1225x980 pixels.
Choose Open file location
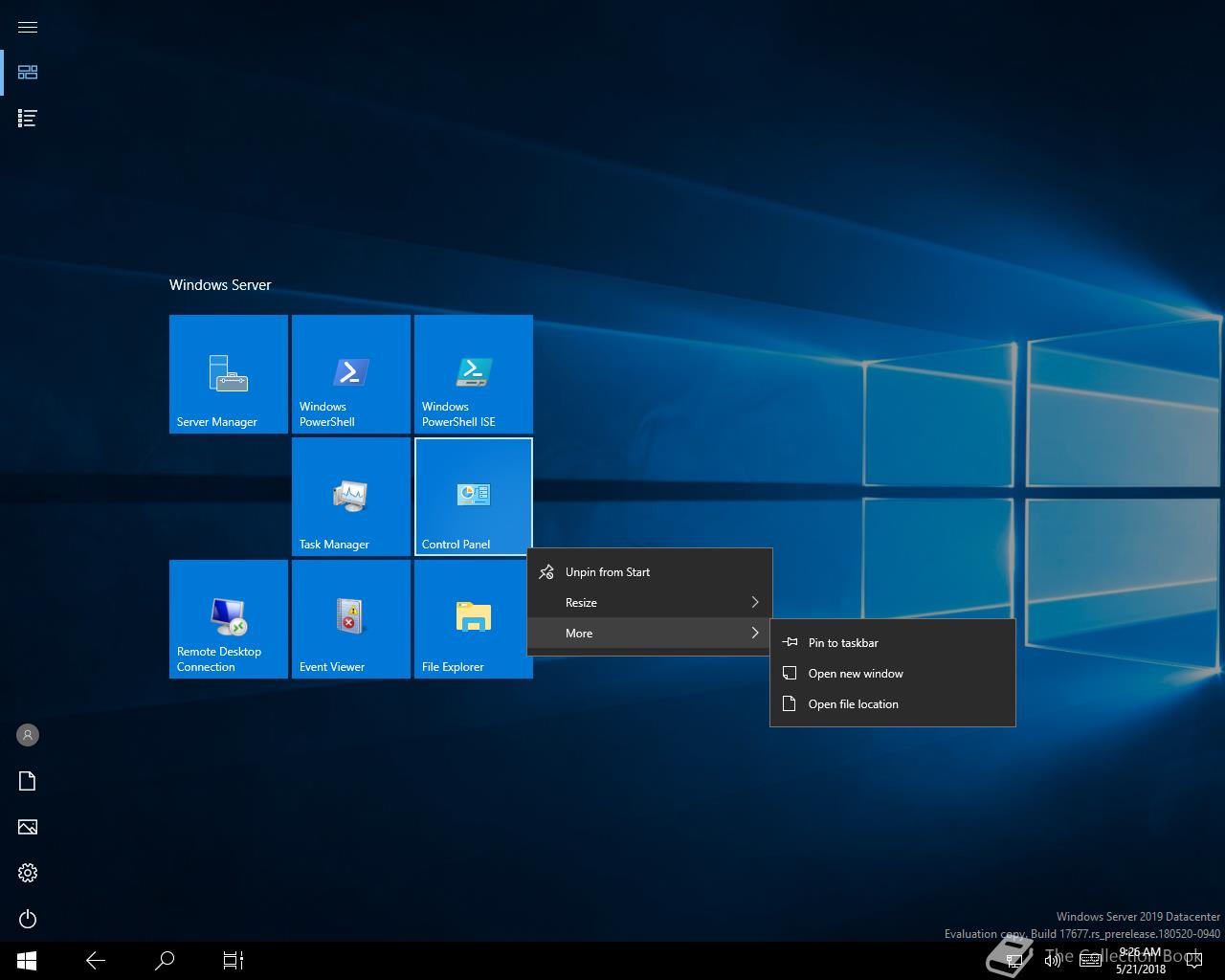pyautogui.click(x=893, y=704)
